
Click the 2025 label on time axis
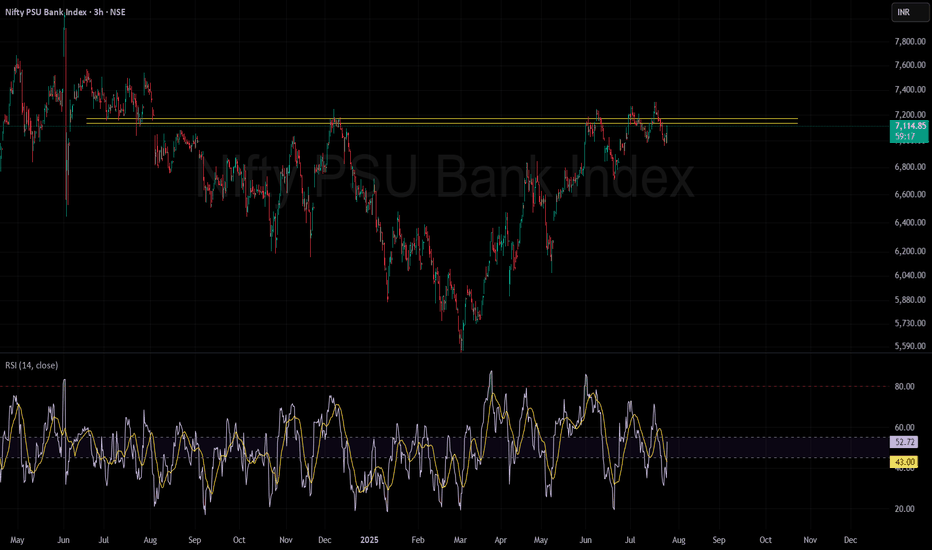pos(369,540)
